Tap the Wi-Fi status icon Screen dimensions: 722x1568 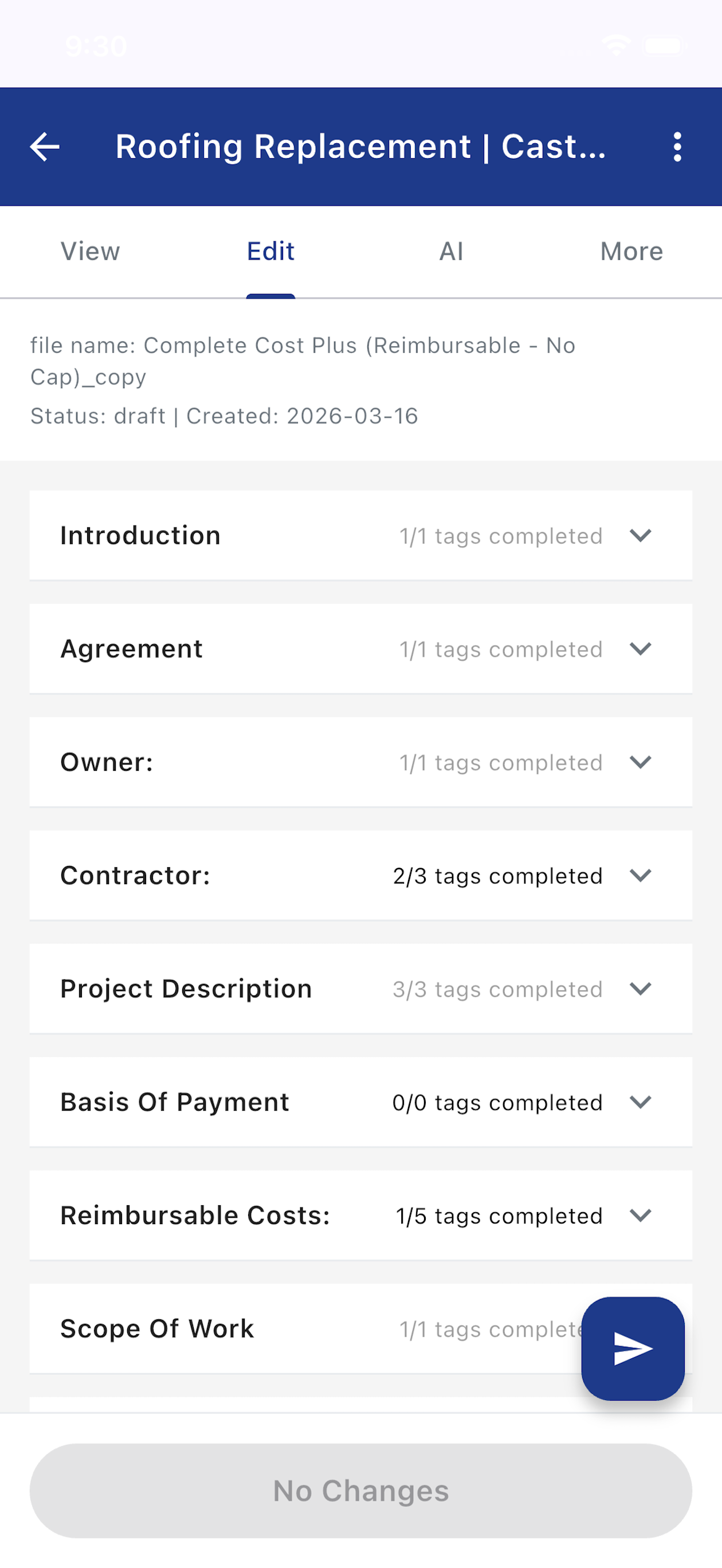[615, 46]
